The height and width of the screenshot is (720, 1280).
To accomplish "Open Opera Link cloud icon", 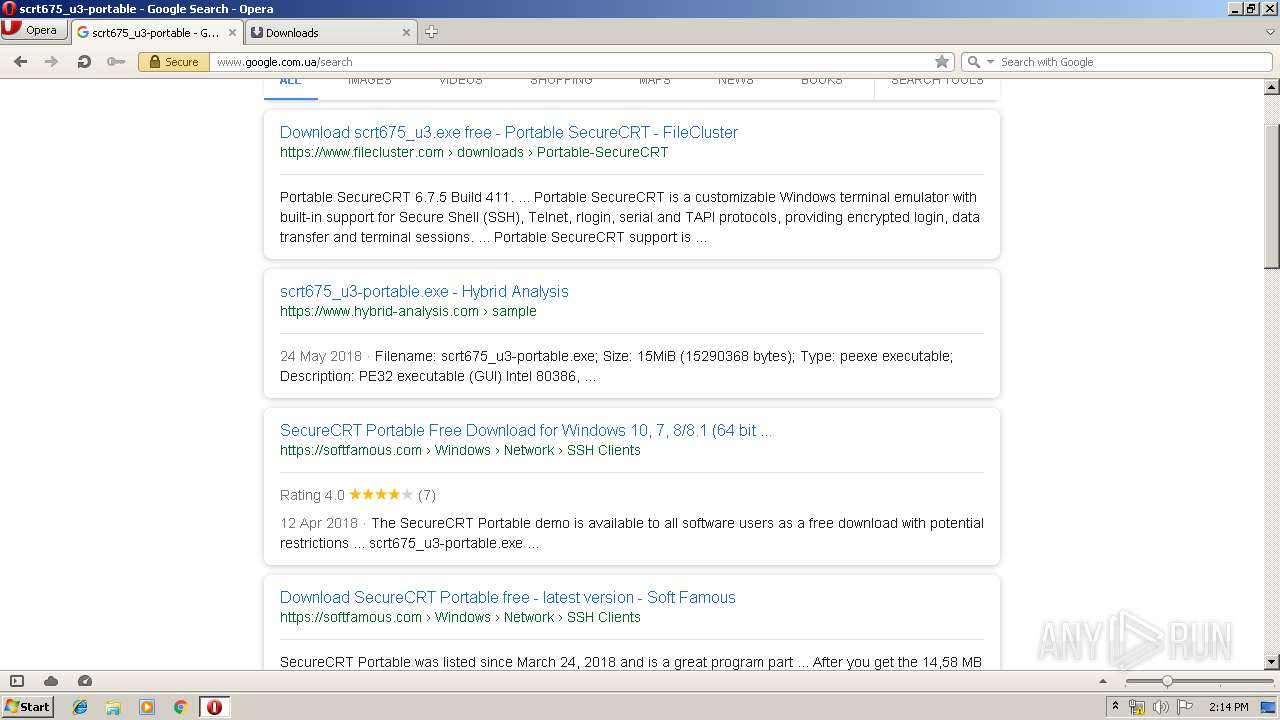I will click(x=51, y=681).
